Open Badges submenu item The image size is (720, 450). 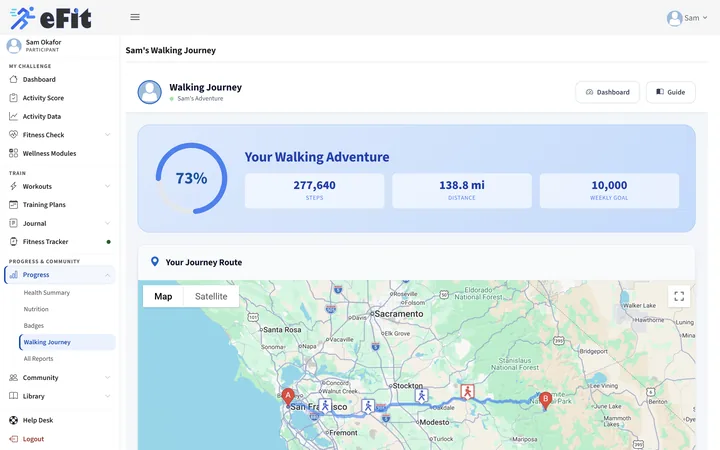click(34, 326)
